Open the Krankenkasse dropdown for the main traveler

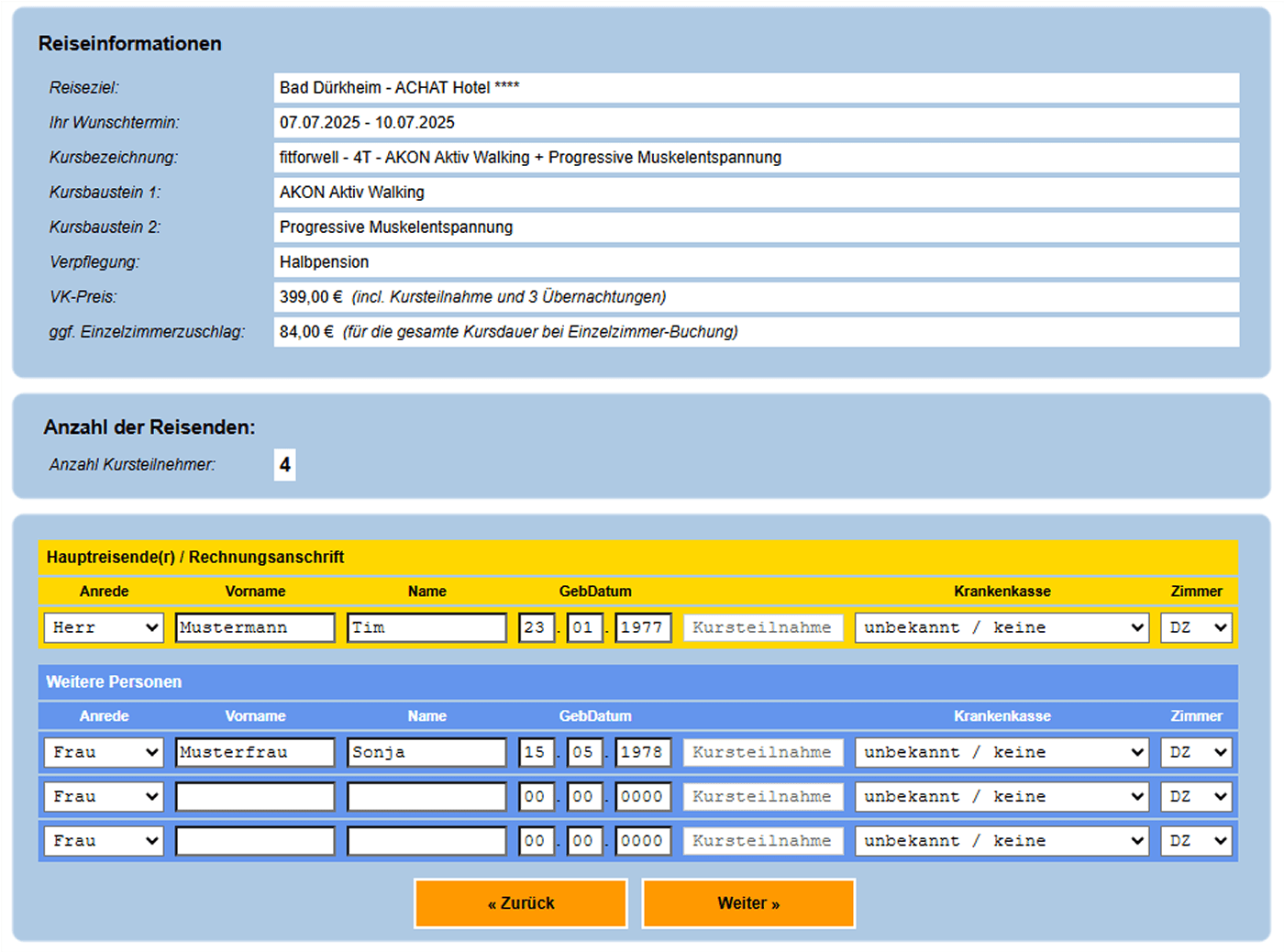pos(1001,627)
